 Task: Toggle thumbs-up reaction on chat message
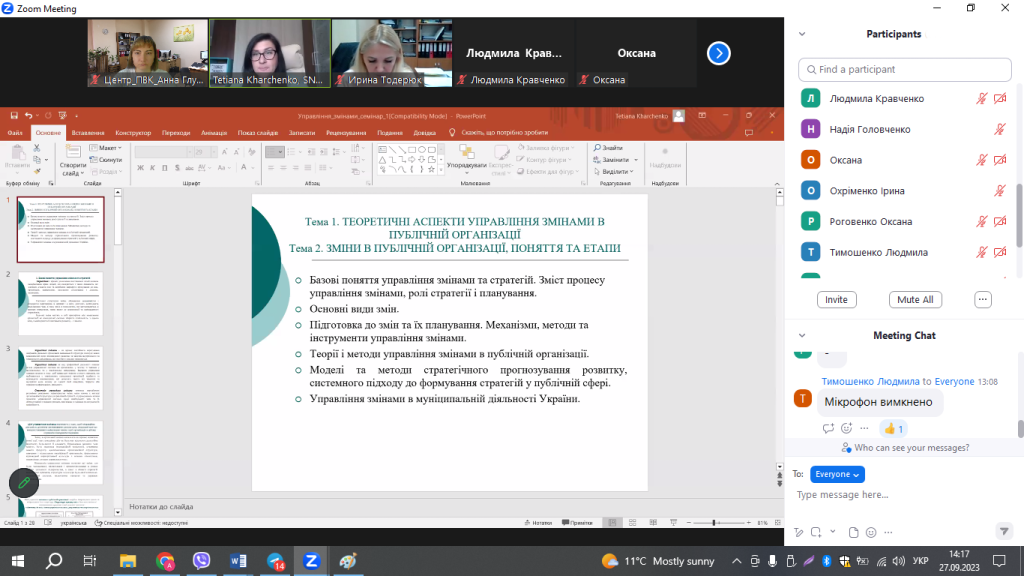tap(893, 428)
